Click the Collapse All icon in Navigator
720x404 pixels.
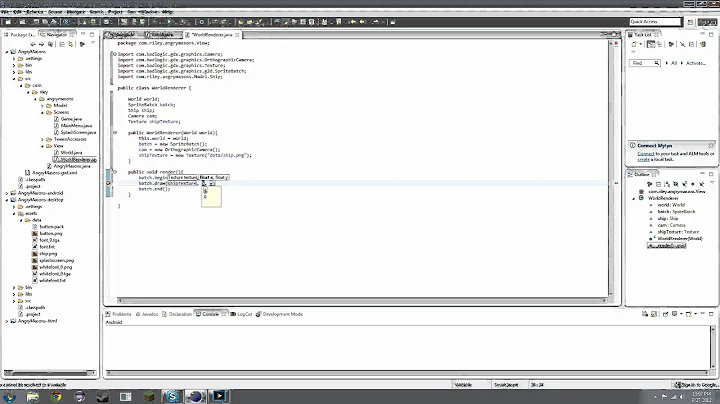click(62, 44)
